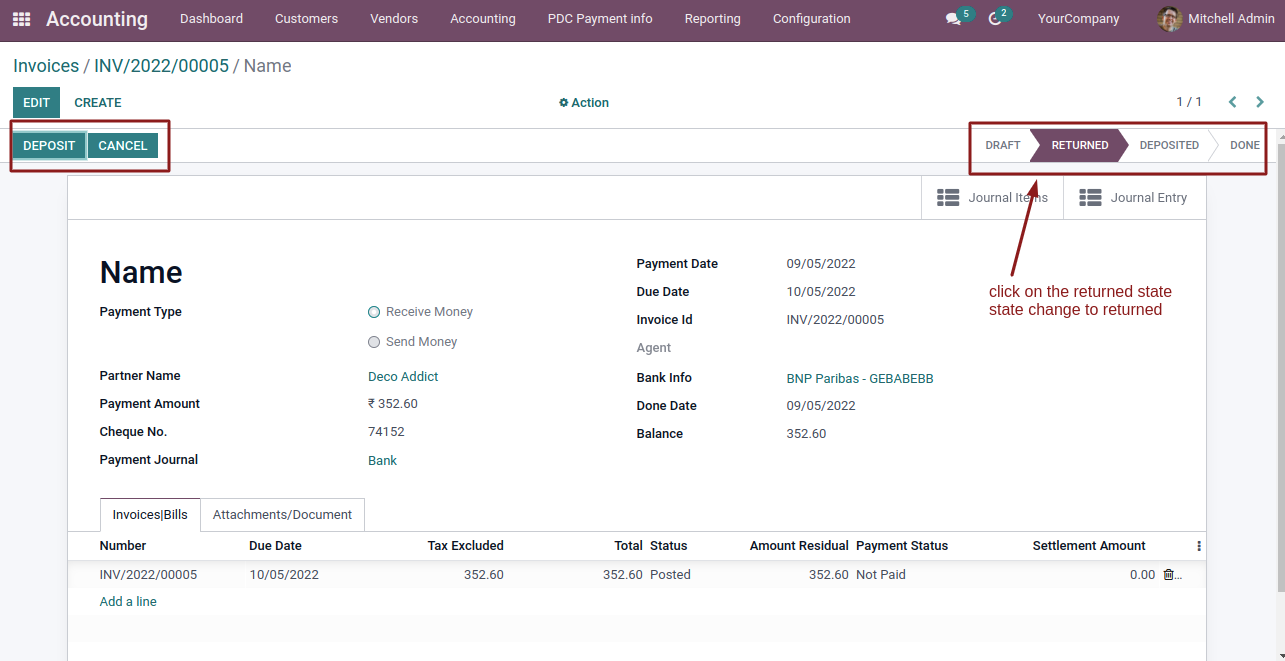Click Settlement Amount 0.00 cell
Image resolution: width=1285 pixels, height=661 pixels.
tap(1142, 575)
